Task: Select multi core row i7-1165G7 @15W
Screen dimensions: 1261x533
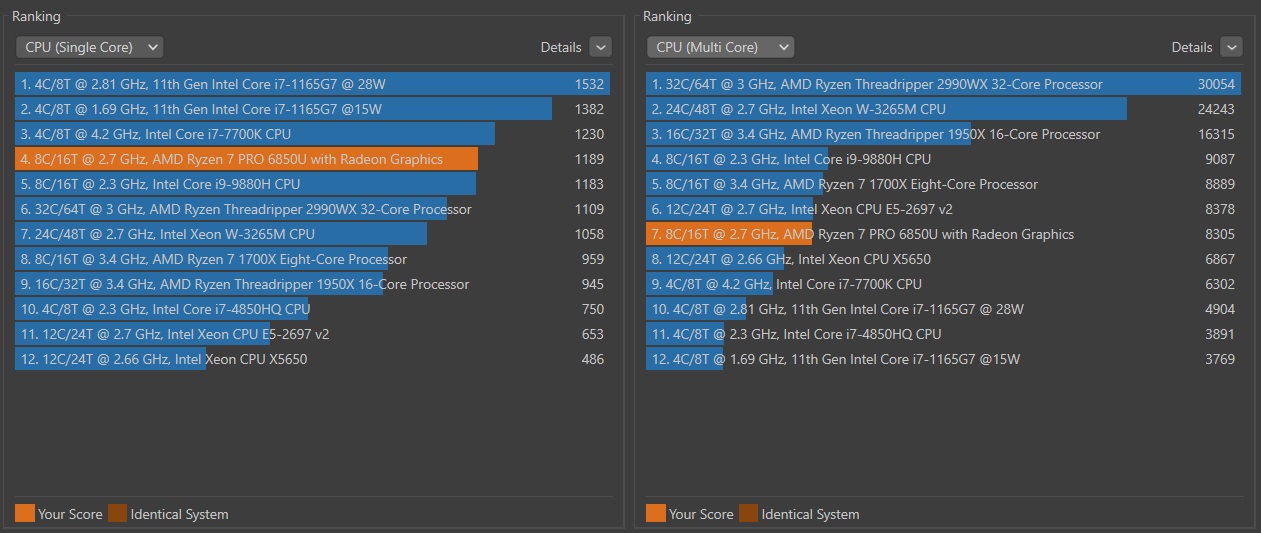Action: pos(943,359)
